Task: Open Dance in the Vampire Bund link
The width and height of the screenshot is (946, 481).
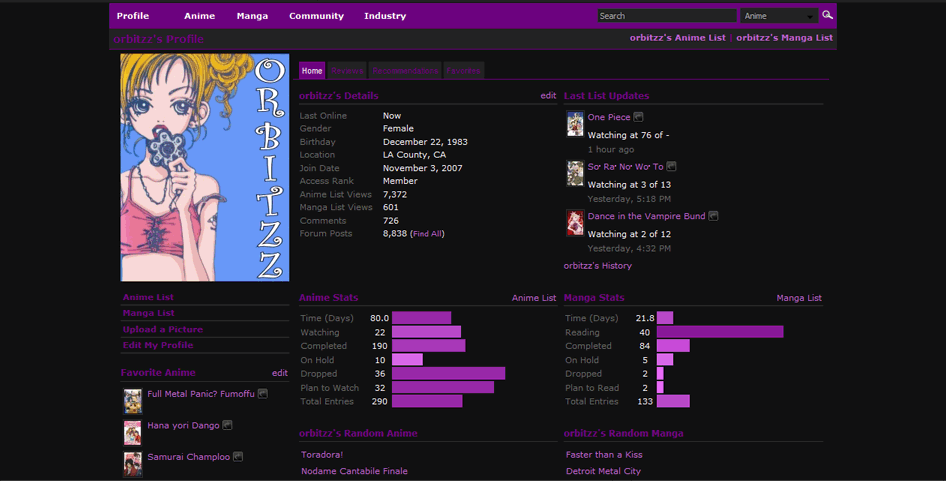Action: 647,216
